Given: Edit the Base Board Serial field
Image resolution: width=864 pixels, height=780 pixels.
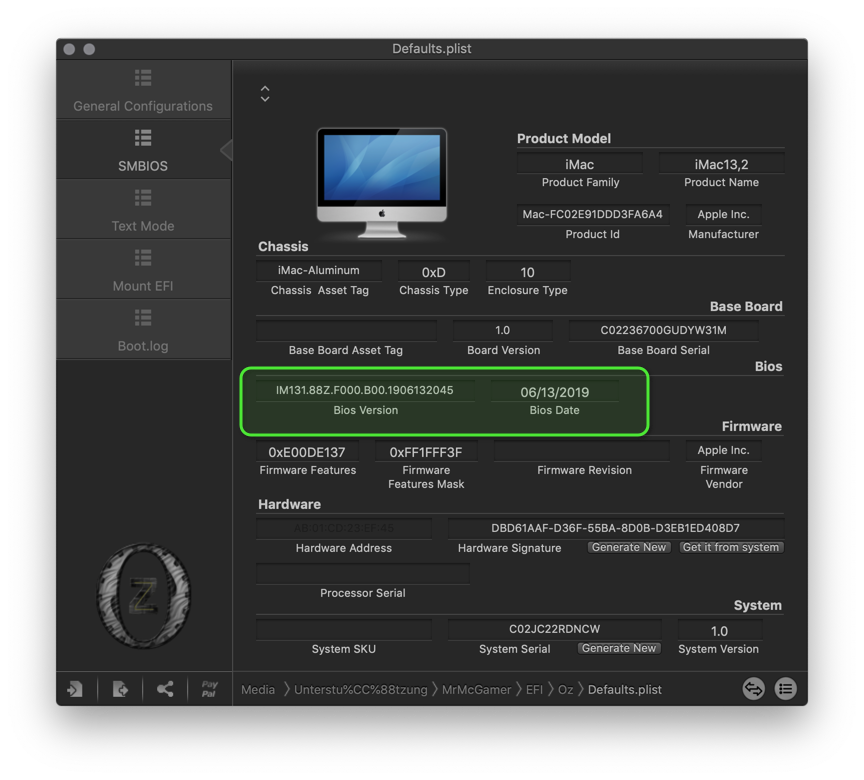Looking at the screenshot, I should (x=663, y=331).
